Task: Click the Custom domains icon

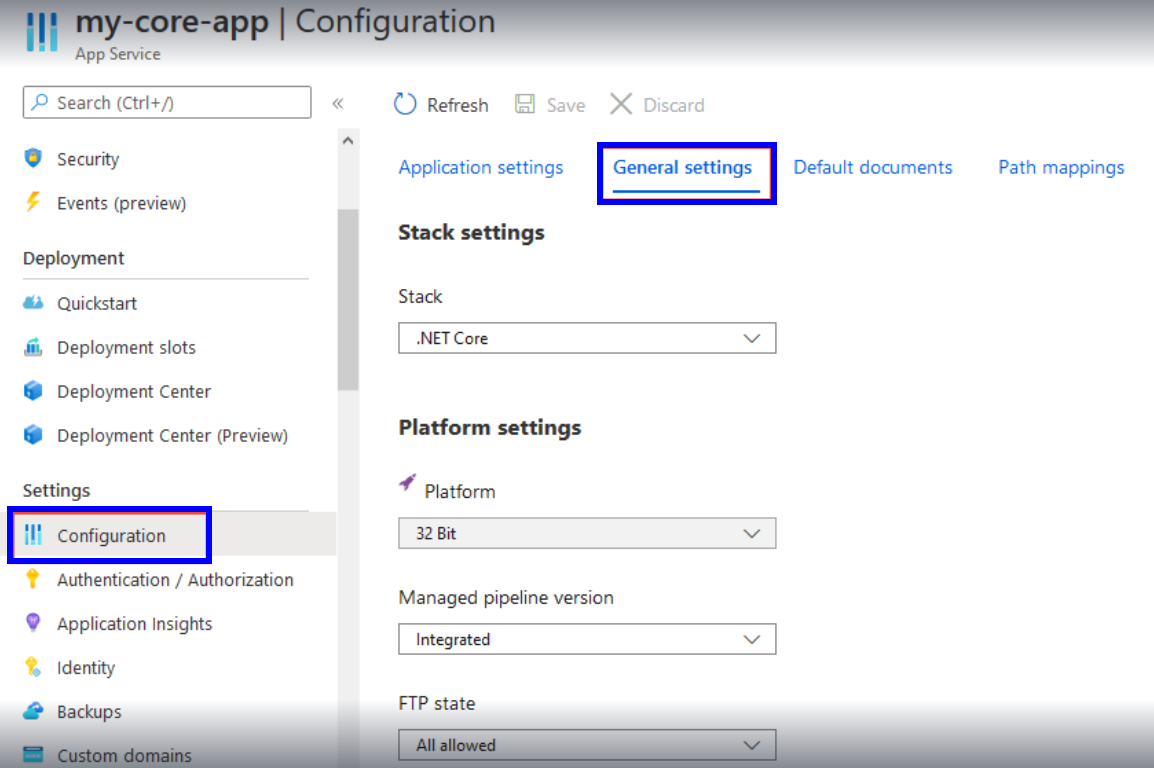Action: [x=33, y=754]
